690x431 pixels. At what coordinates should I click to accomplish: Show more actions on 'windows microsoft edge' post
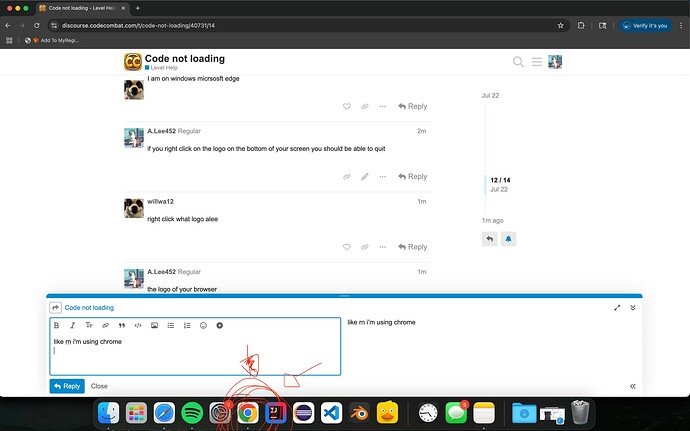point(382,106)
